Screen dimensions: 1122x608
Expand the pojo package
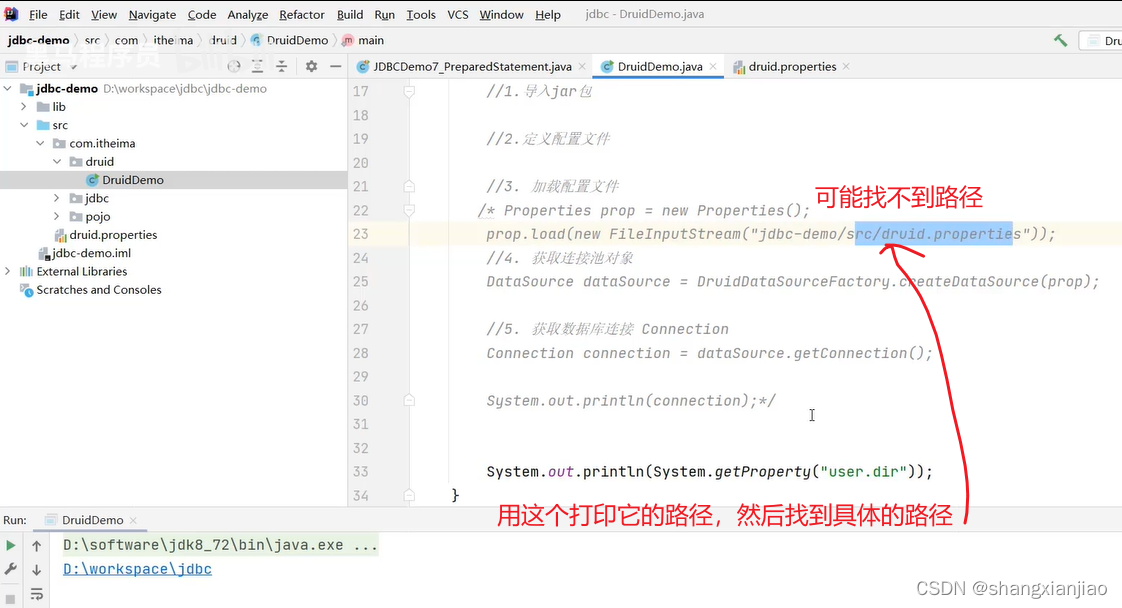point(57,216)
